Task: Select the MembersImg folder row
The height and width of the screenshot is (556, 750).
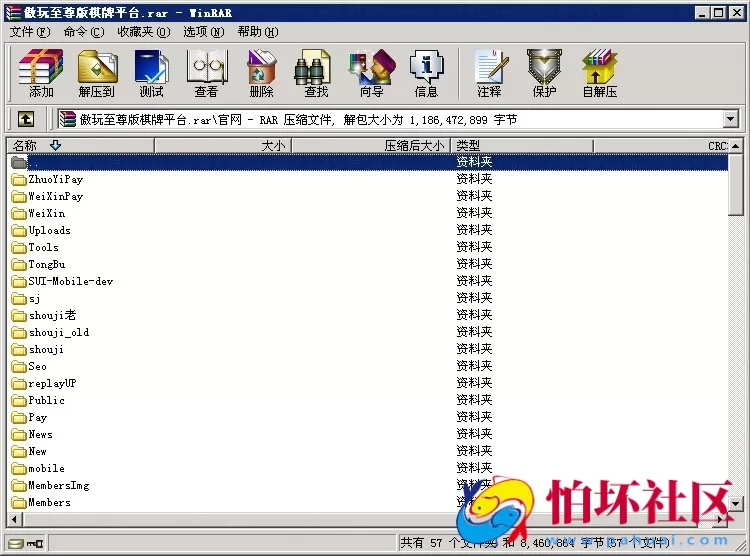Action: 368,486
